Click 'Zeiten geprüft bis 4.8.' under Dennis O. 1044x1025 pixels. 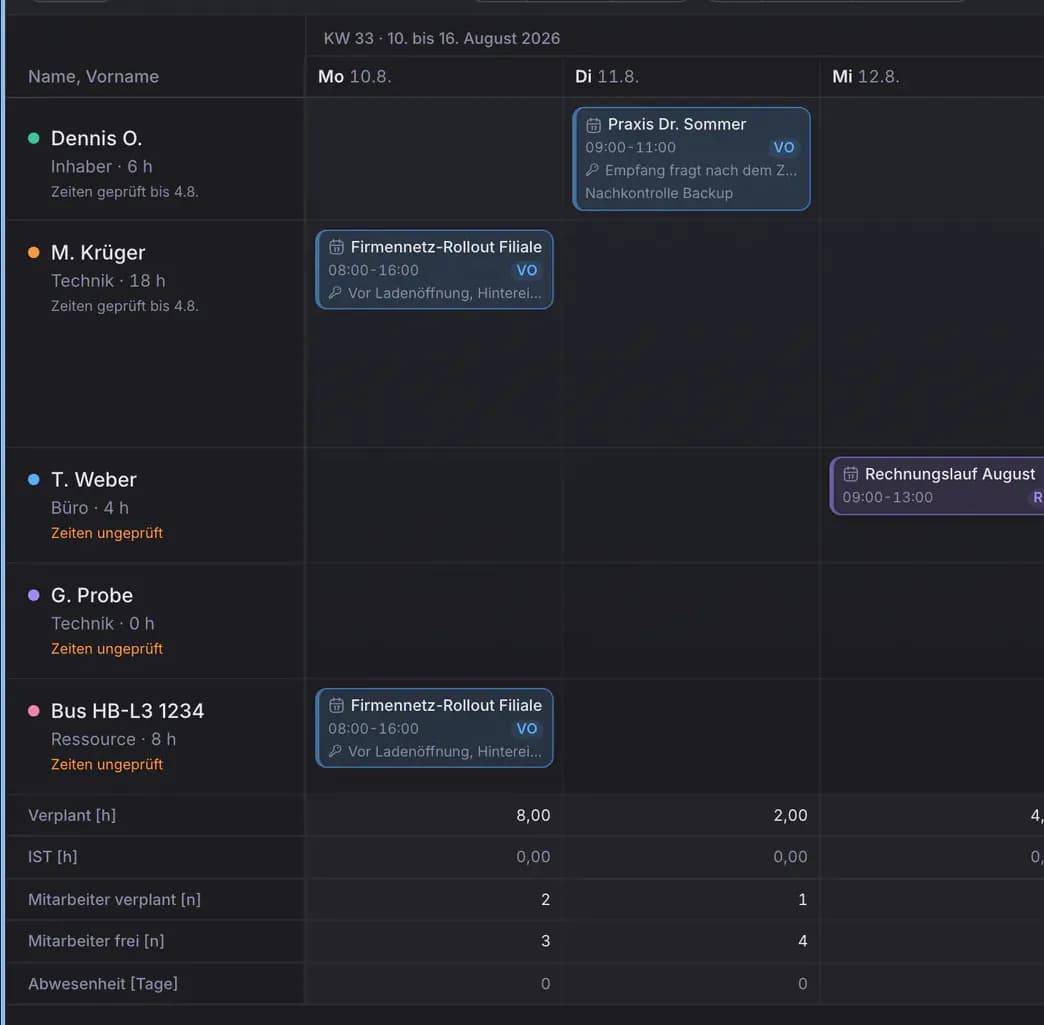pos(125,192)
